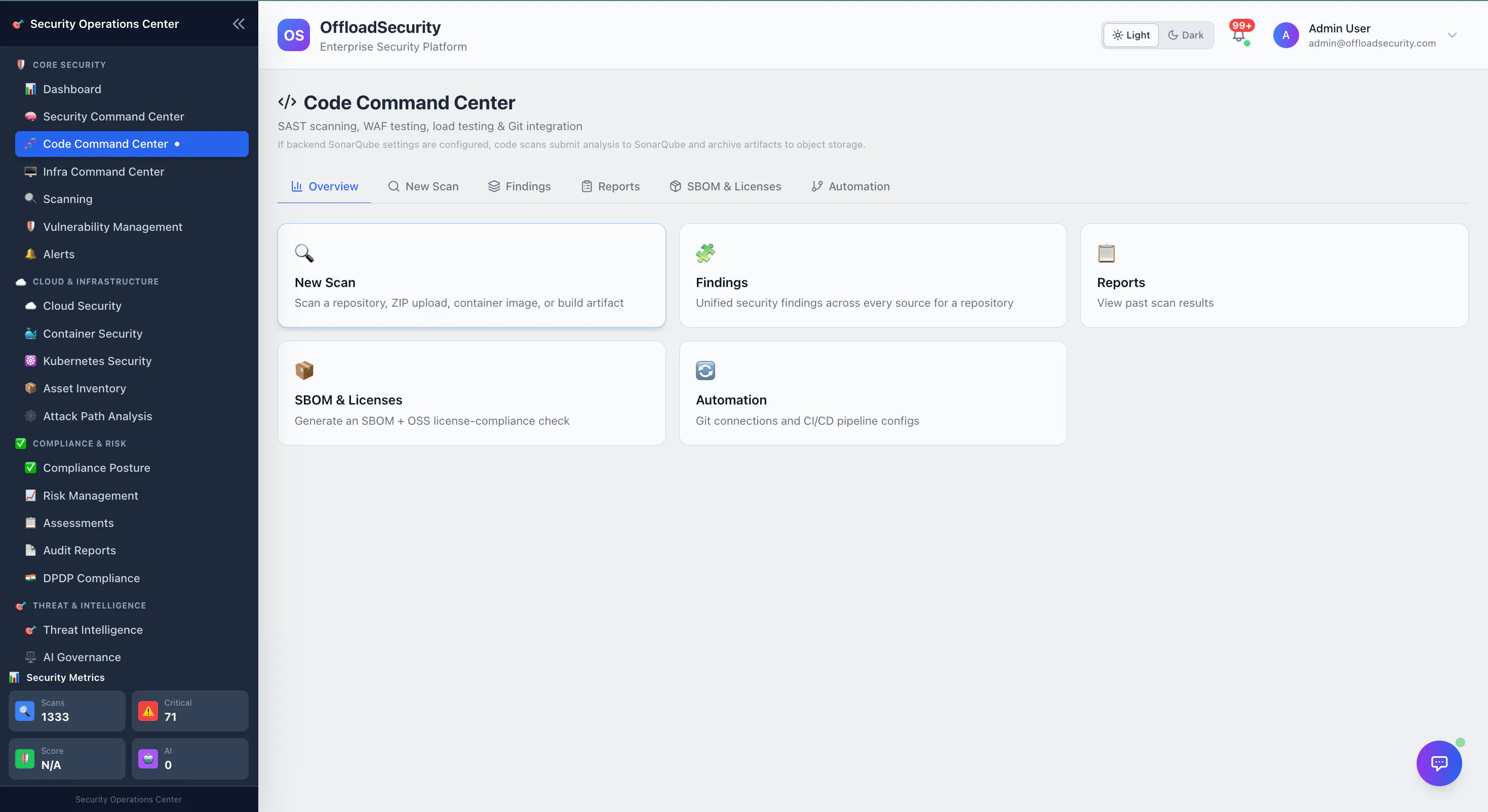Screen dimensions: 1488x812
Task: Open the chat support bubble
Action: pyautogui.click(x=1439, y=763)
